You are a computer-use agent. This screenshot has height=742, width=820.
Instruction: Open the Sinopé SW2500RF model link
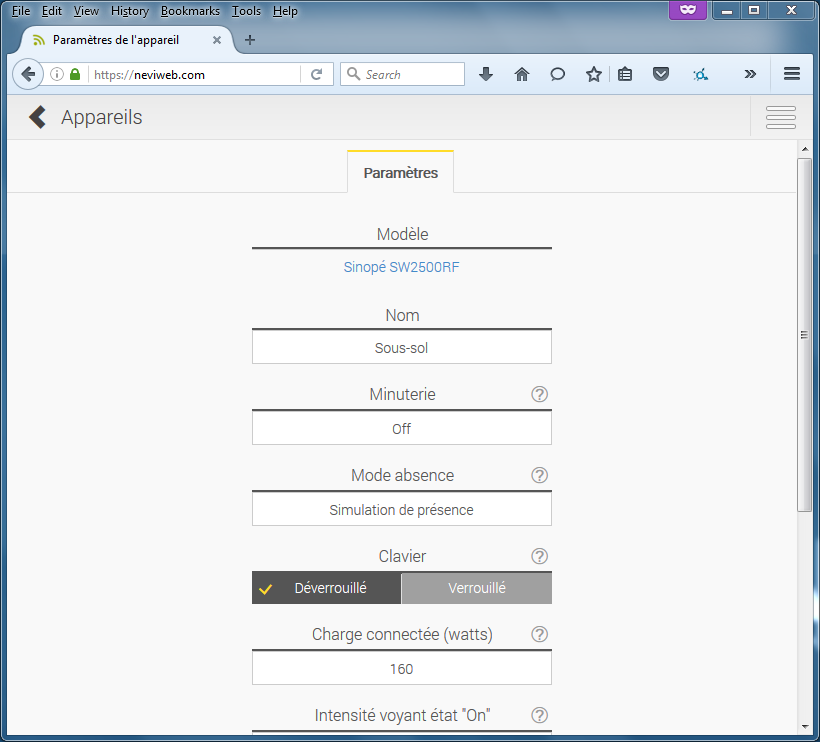(401, 268)
